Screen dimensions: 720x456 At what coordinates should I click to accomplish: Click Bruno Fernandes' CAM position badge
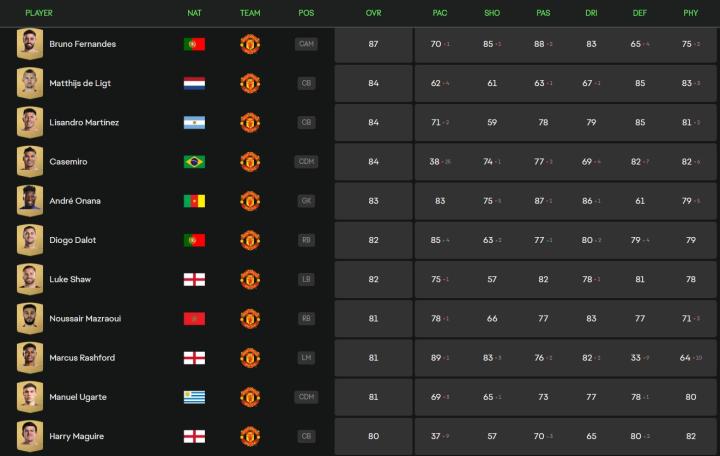tap(307, 44)
